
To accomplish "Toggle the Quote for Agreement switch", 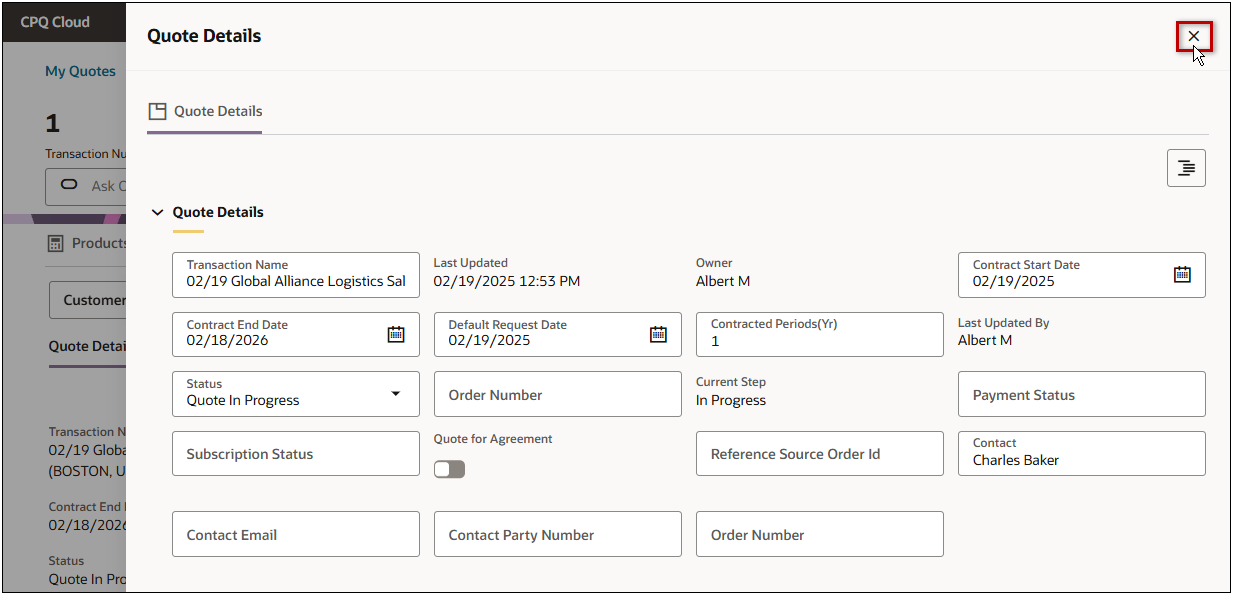I will [449, 469].
